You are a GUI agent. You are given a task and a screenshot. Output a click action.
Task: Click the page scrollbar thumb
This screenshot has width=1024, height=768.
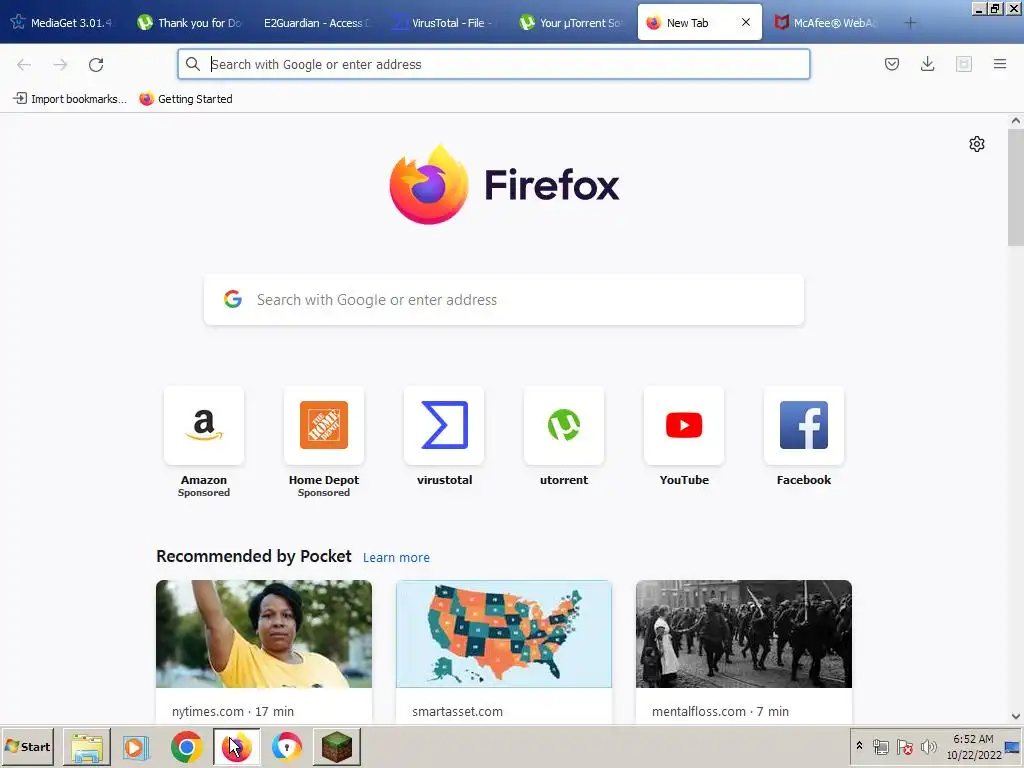(x=1016, y=187)
